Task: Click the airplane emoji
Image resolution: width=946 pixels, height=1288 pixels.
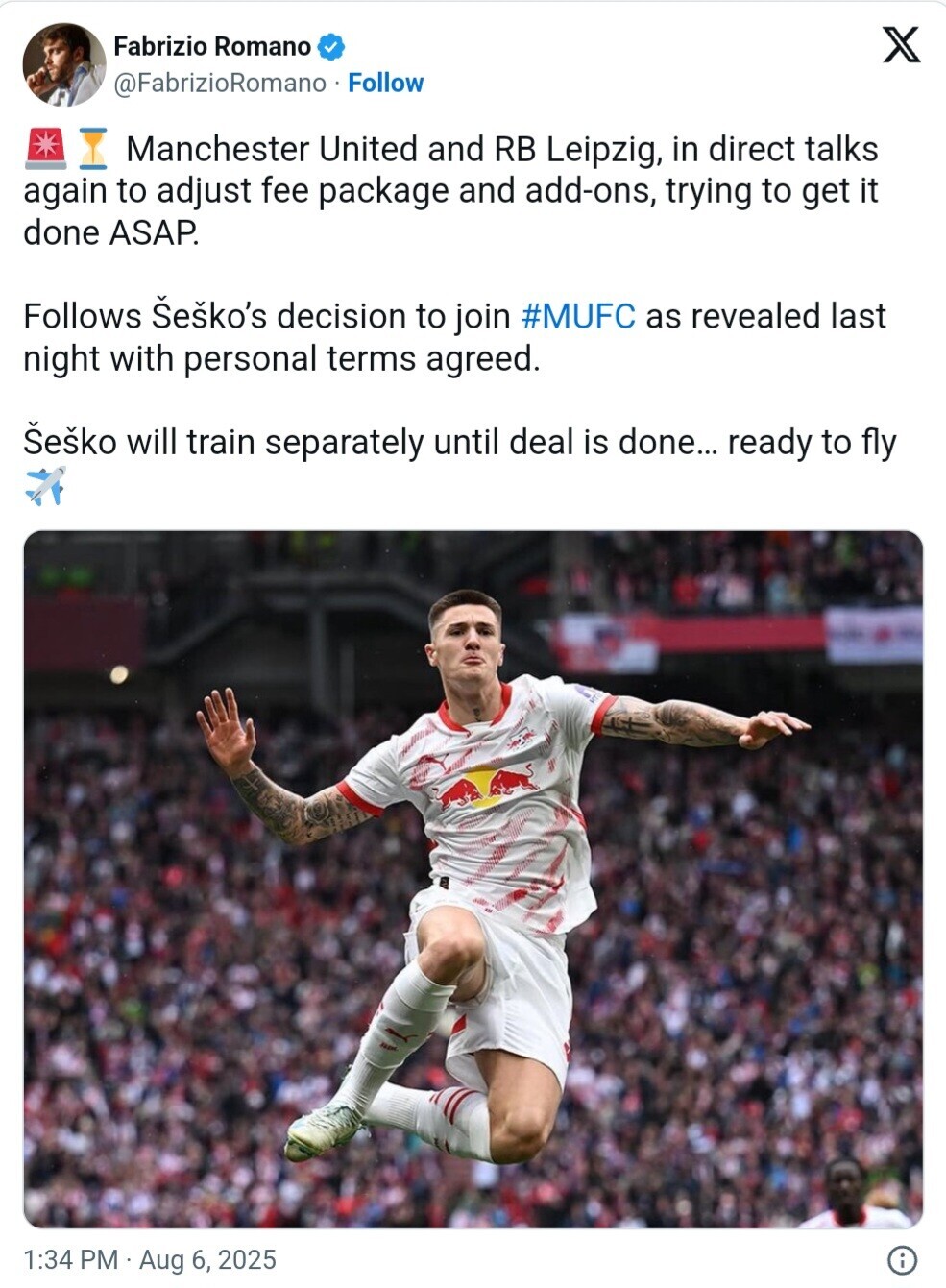Action: [x=45, y=485]
